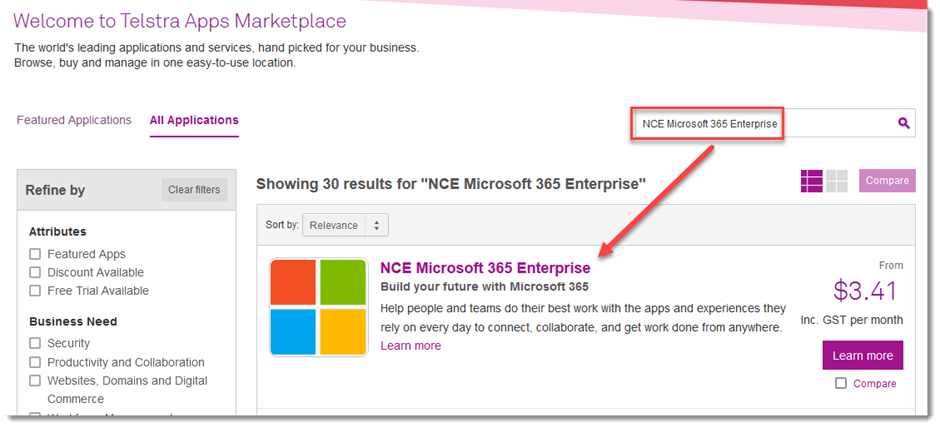Click the pink Compare button
This screenshot has height=428, width=940.
tap(886, 180)
